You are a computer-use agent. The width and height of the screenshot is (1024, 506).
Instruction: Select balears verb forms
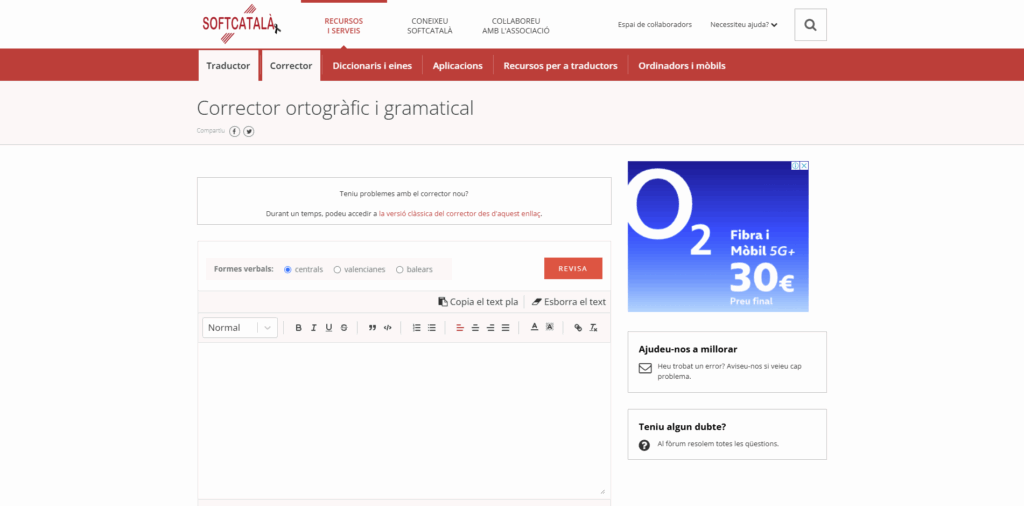click(x=400, y=269)
